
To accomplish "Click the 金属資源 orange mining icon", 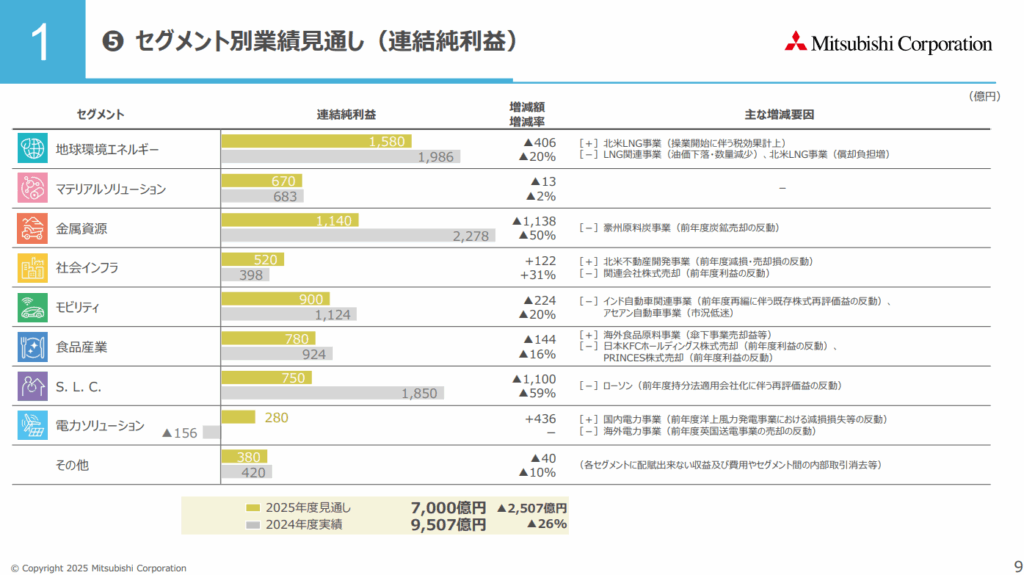I will (x=32, y=228).
